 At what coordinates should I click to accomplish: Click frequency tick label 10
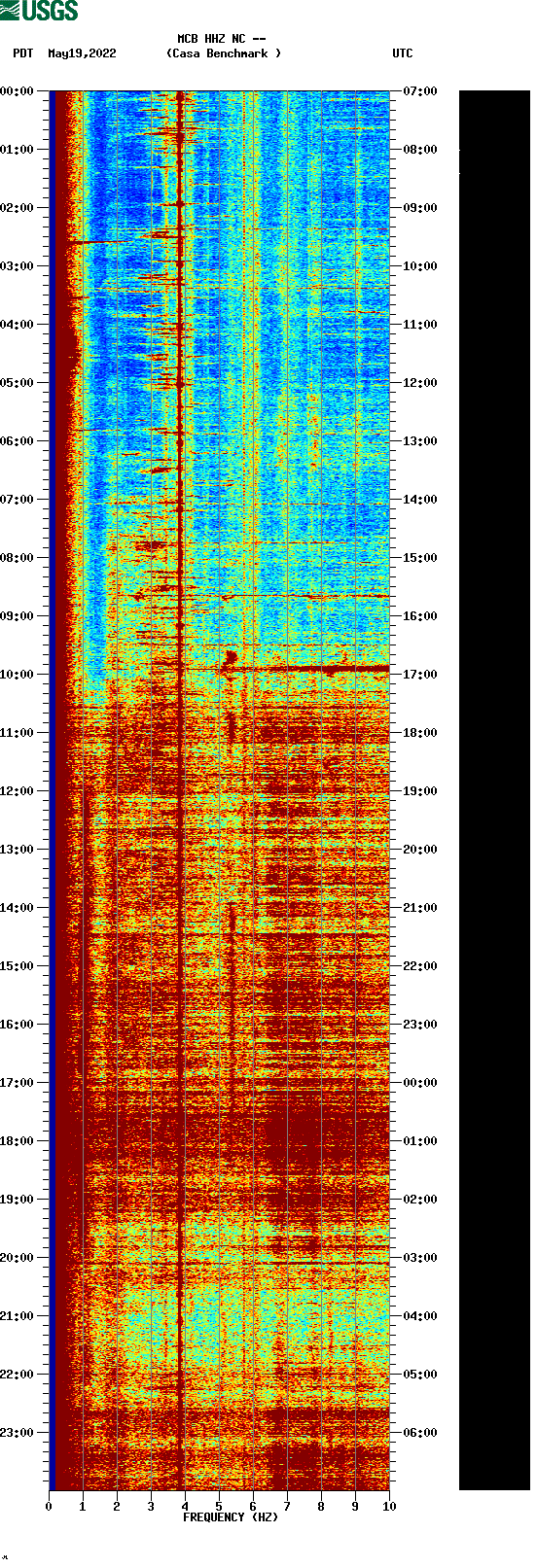(x=389, y=1507)
